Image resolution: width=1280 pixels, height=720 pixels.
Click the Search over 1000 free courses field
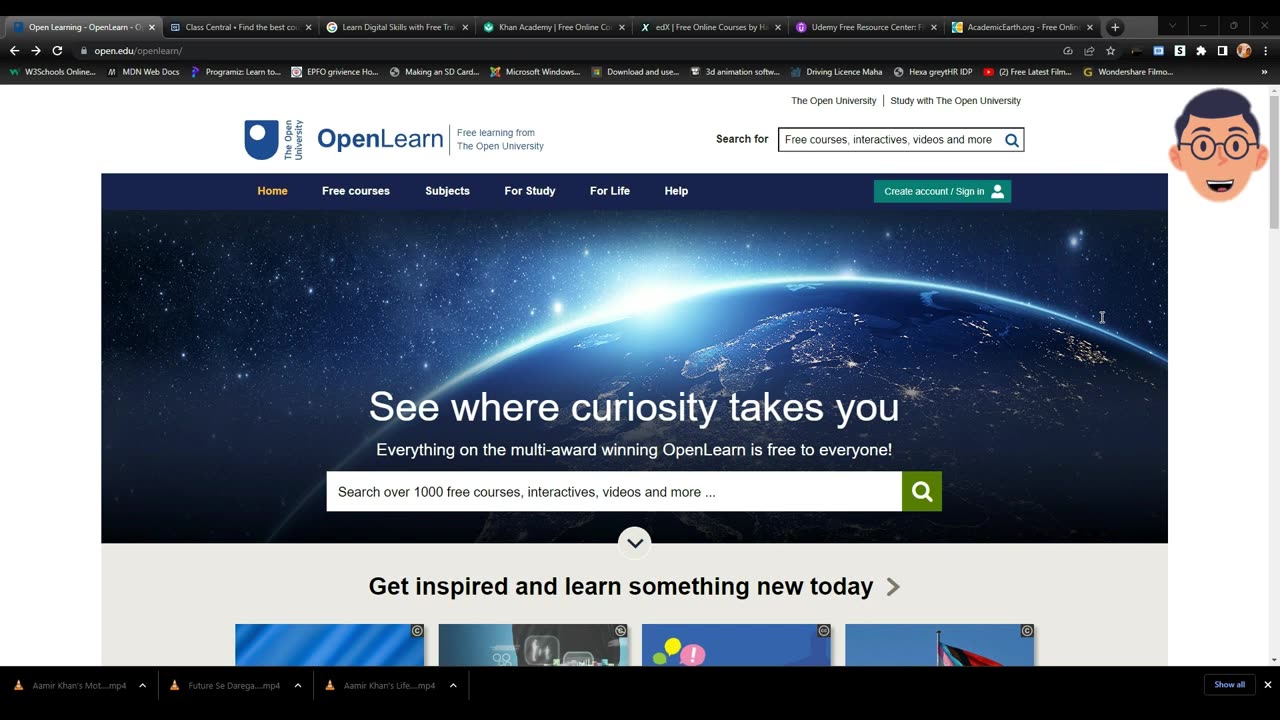point(614,491)
